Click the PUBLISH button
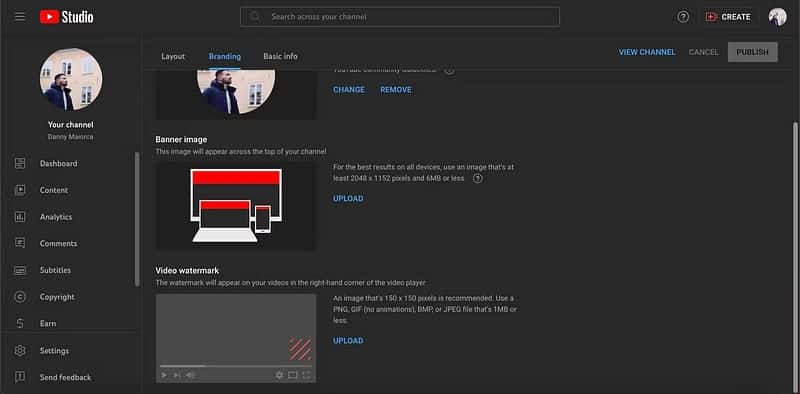Image resolution: width=800 pixels, height=394 pixels. (x=753, y=52)
